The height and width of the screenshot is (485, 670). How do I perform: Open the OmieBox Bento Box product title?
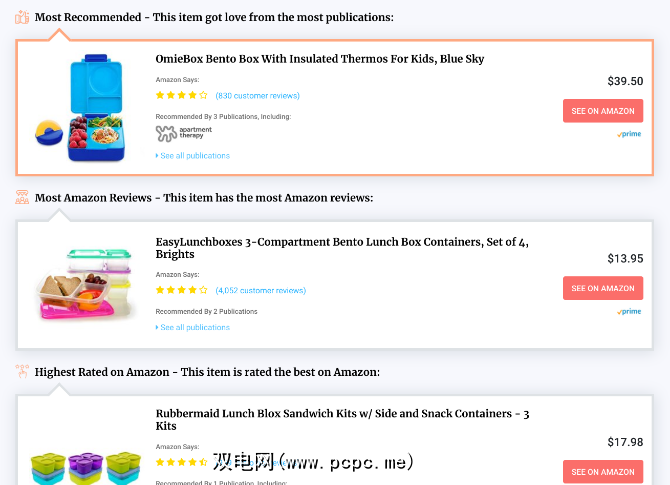tap(320, 59)
